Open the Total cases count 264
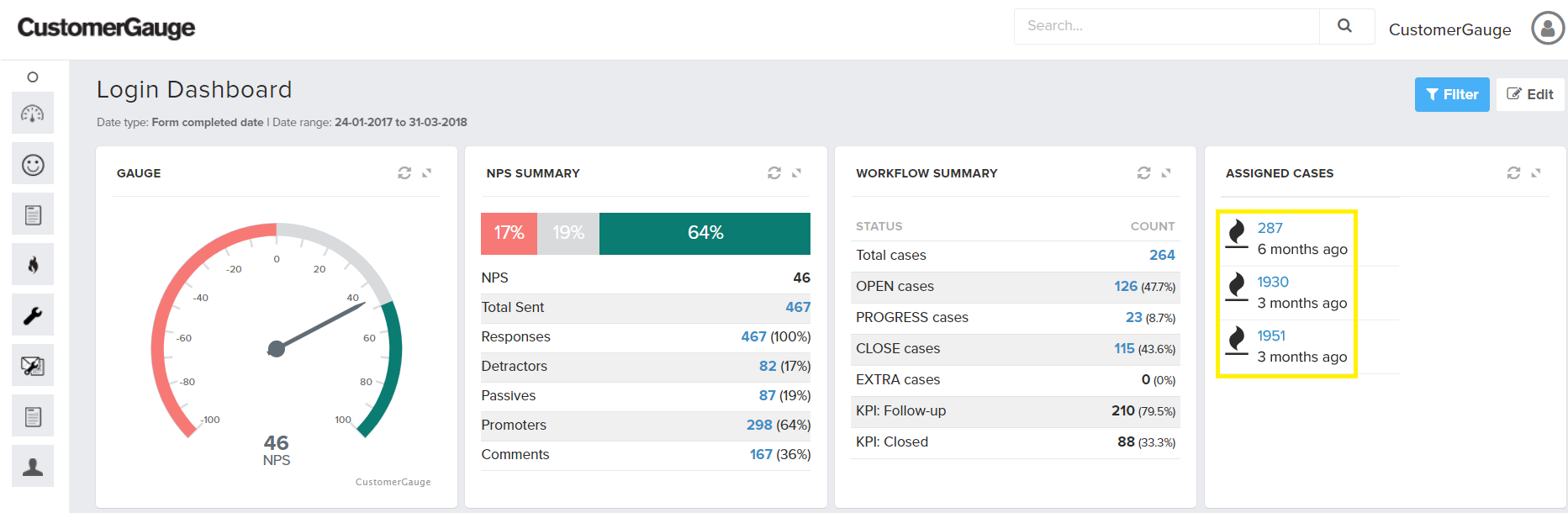The height and width of the screenshot is (513, 1568). click(x=1162, y=255)
